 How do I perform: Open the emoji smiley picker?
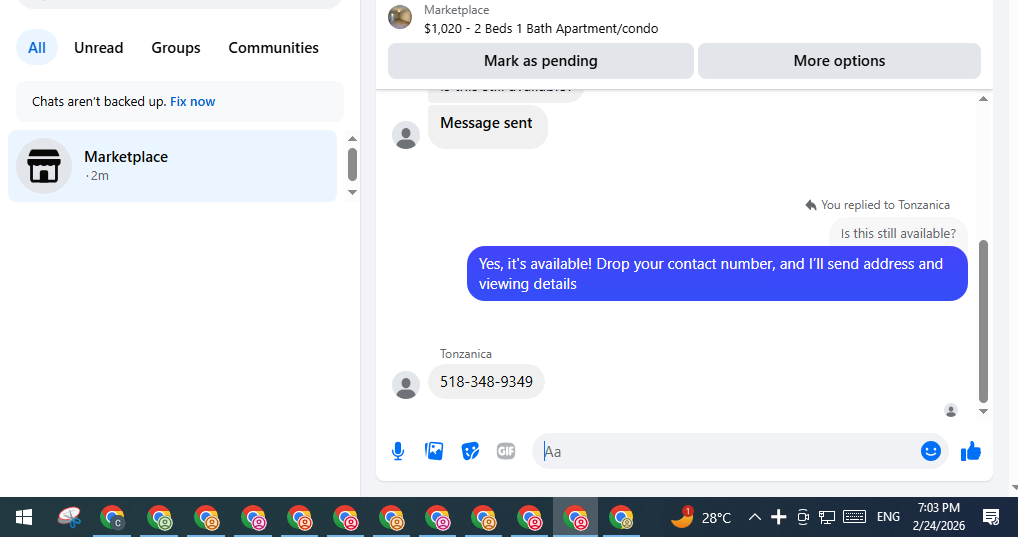(x=930, y=451)
